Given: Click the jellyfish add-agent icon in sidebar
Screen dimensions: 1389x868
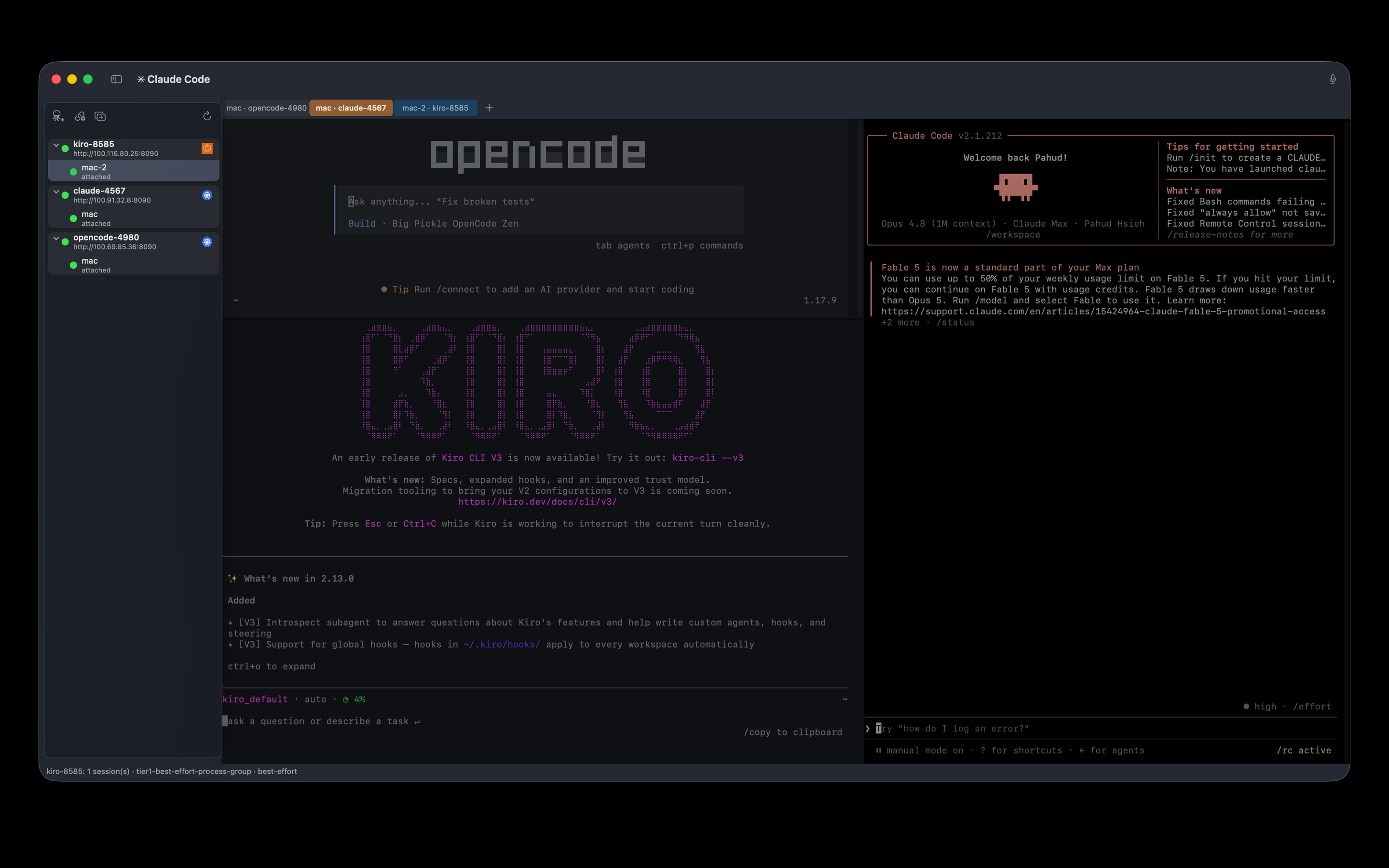Looking at the screenshot, I should pyautogui.click(x=58, y=116).
